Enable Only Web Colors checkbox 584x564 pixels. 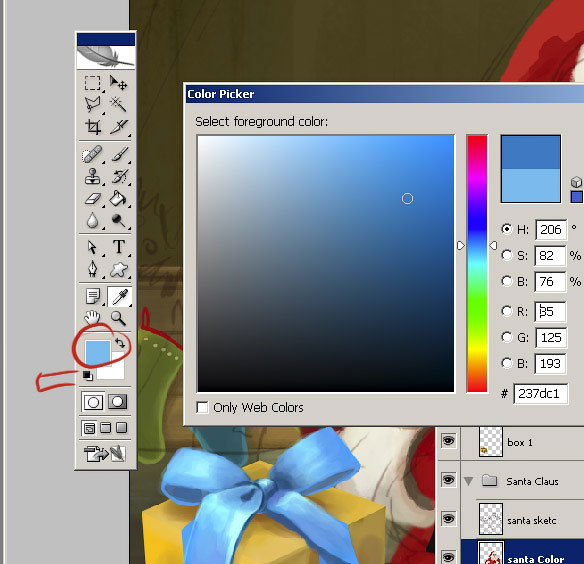pos(202,407)
